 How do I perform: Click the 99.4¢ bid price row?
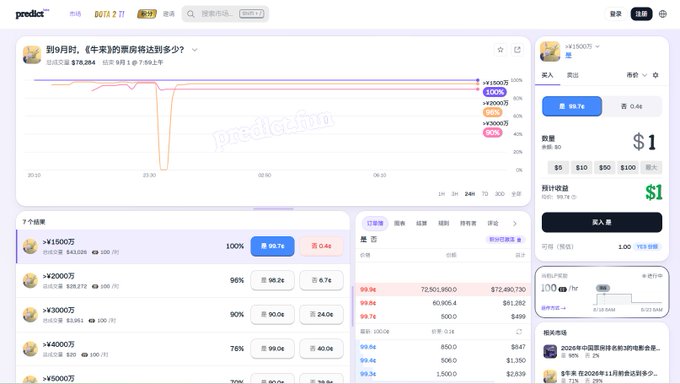(x=443, y=360)
